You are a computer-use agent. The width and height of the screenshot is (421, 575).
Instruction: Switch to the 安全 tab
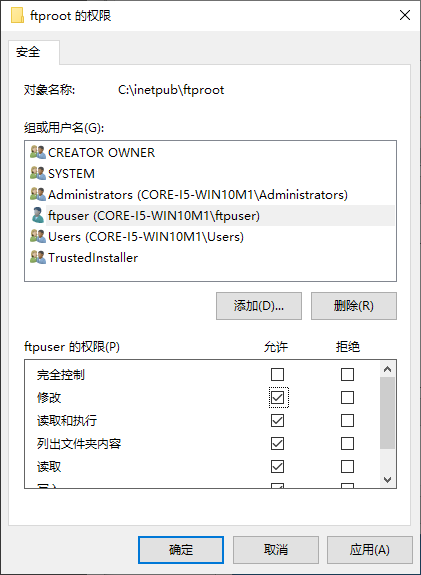tap(28, 52)
